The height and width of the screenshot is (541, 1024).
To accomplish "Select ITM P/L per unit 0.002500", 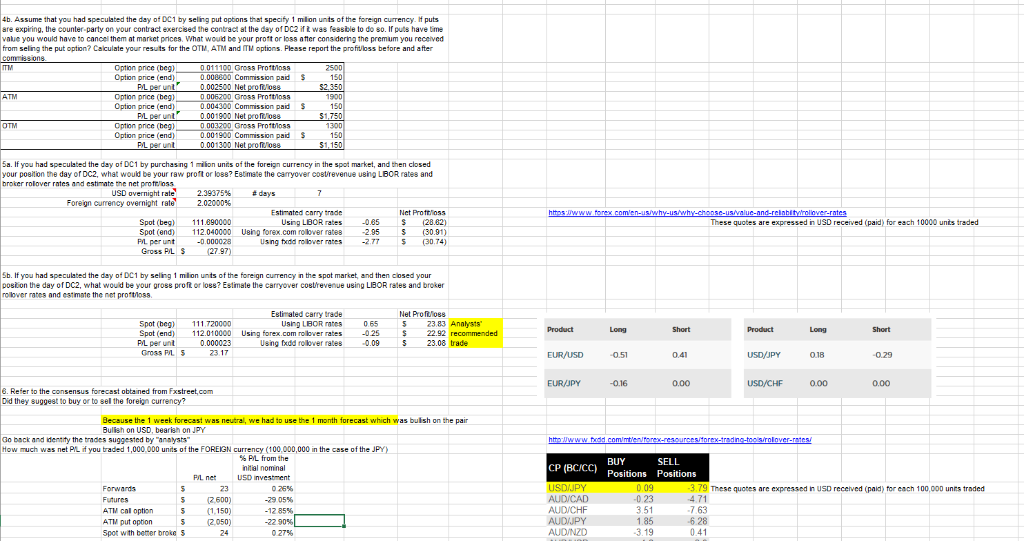I will pos(204,87).
